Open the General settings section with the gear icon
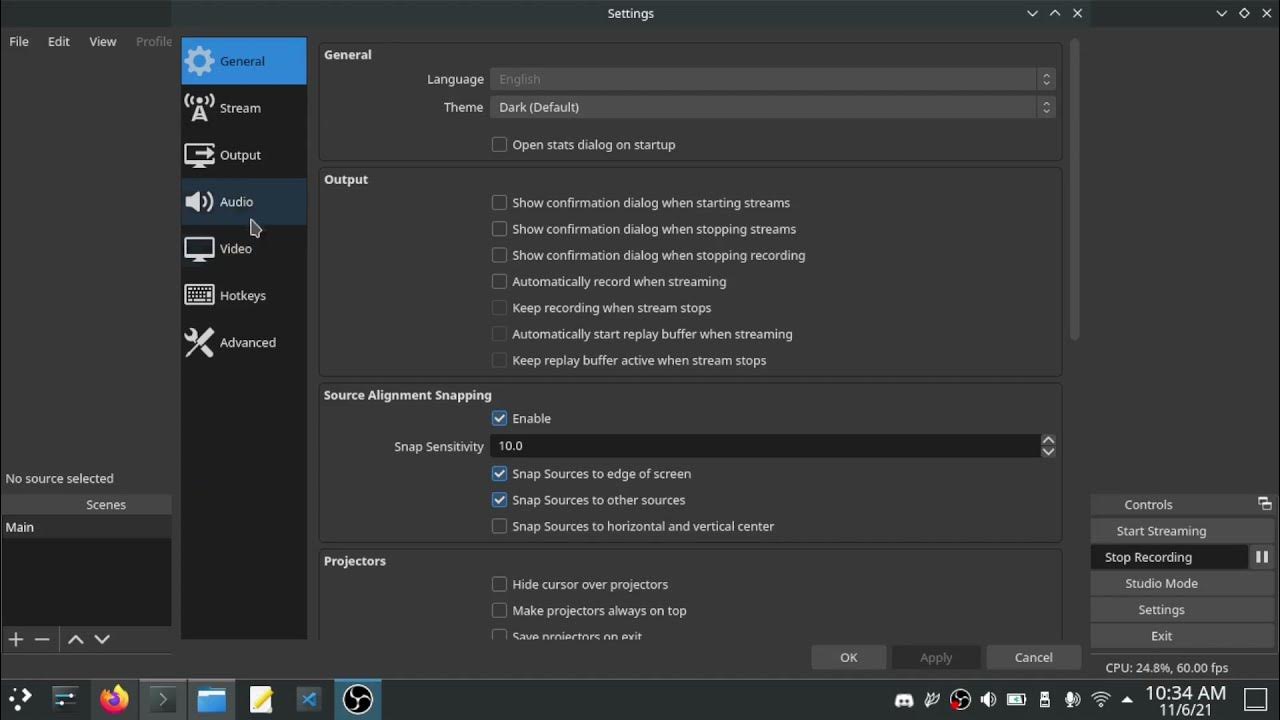1280x720 pixels. 244,61
